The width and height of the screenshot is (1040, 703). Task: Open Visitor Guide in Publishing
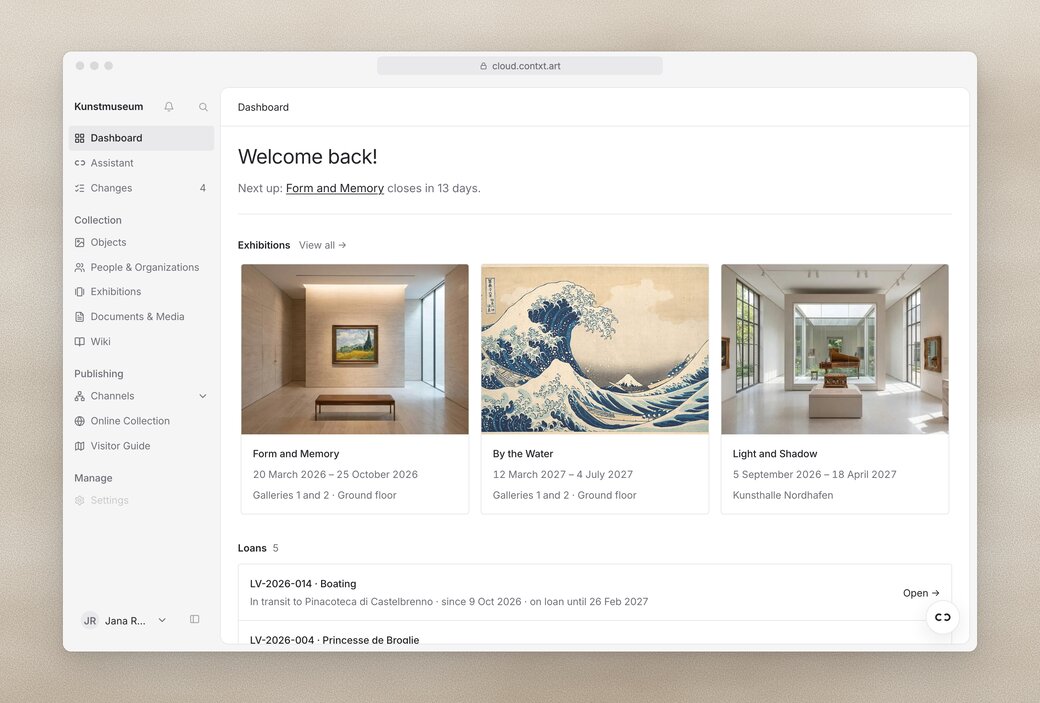tap(141, 446)
